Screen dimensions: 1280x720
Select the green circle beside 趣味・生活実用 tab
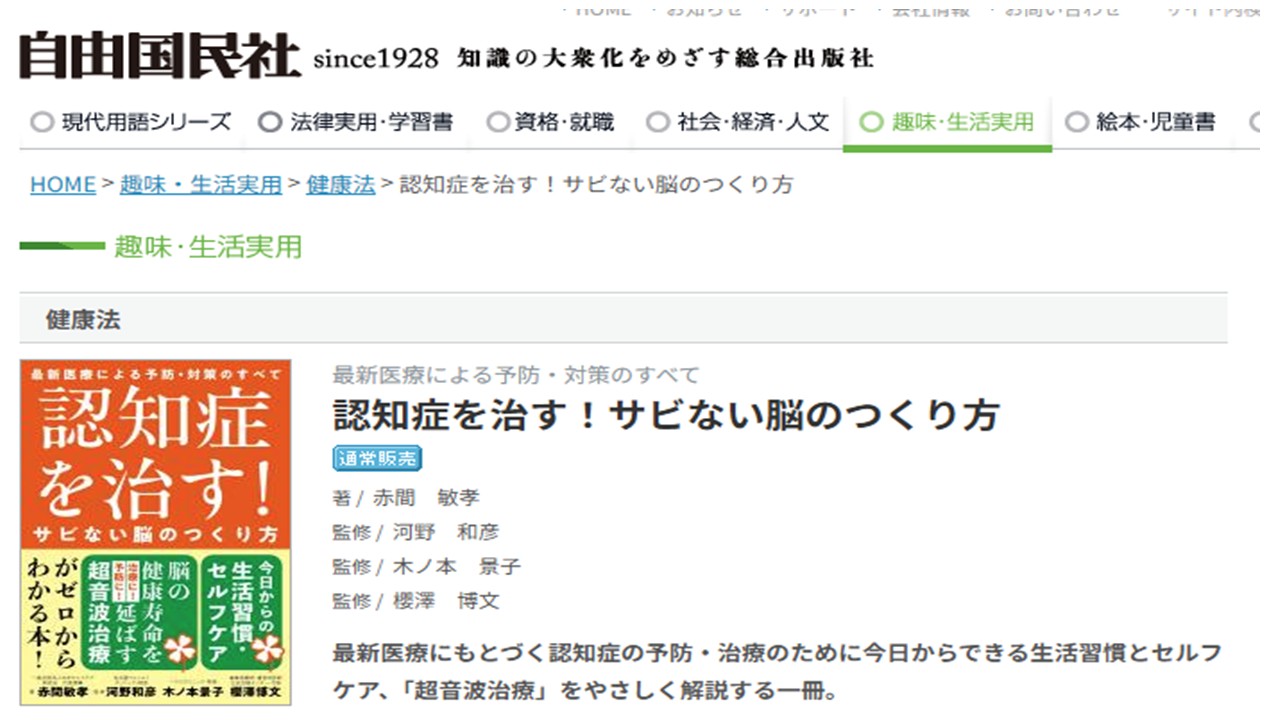(872, 122)
